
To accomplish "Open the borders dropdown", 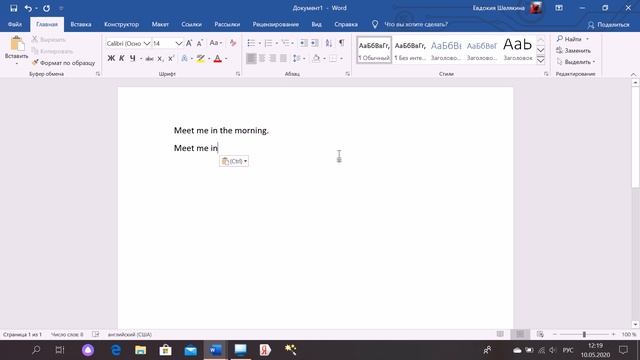I will pos(341,58).
